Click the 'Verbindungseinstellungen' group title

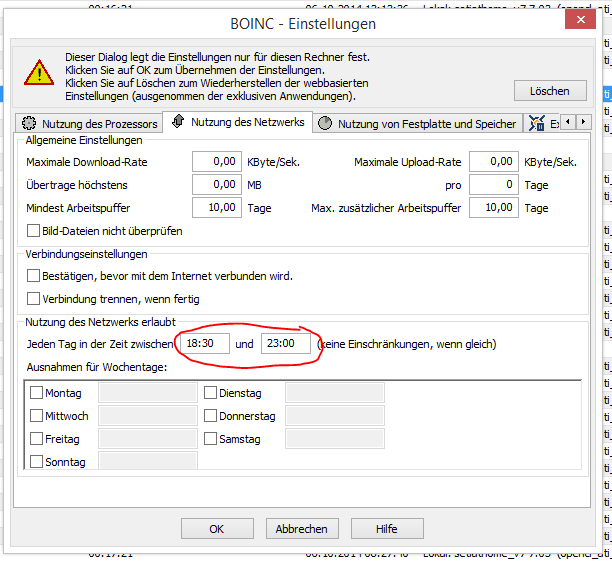tap(86, 254)
